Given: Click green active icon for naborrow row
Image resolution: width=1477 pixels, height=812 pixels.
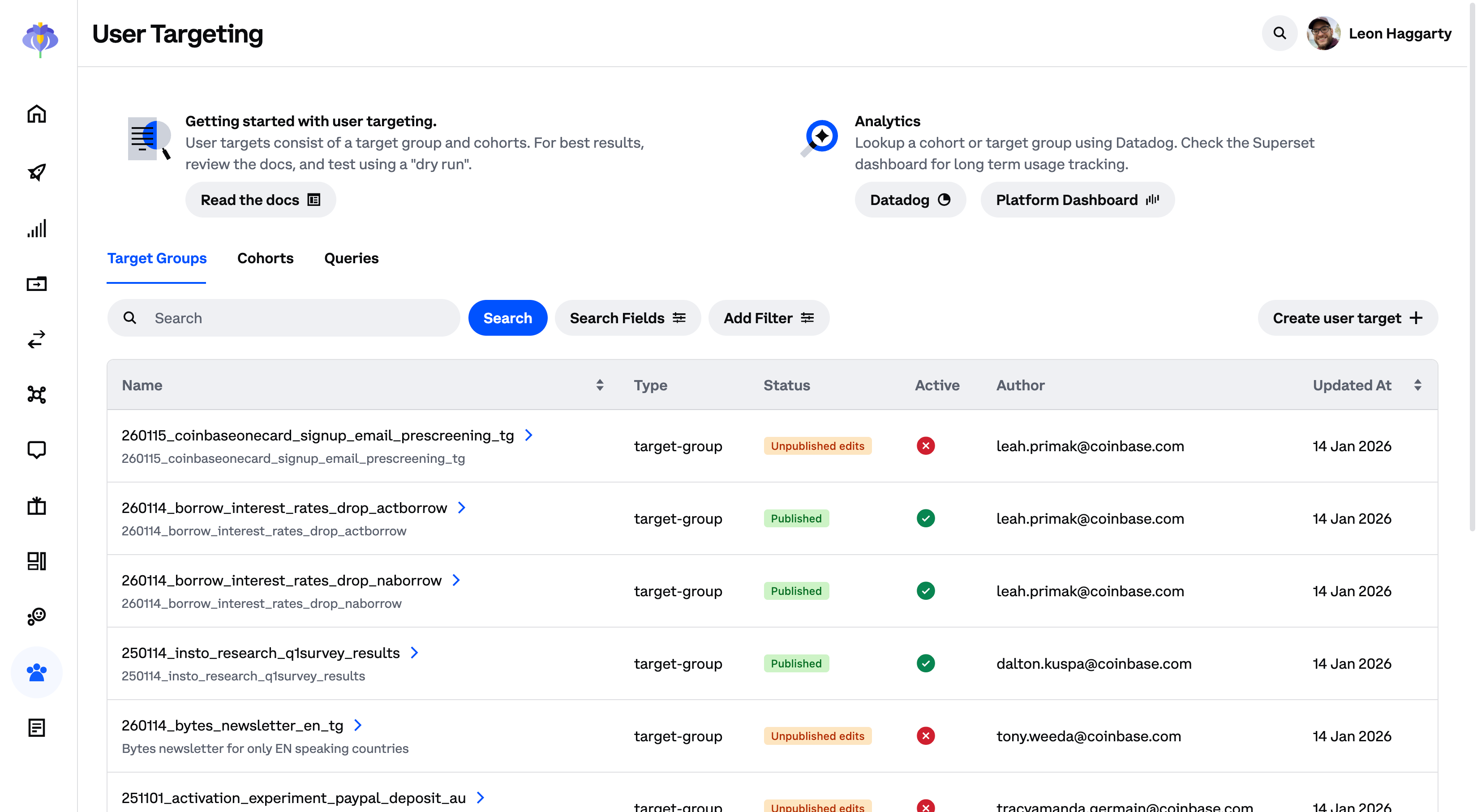Looking at the screenshot, I should pos(925,591).
